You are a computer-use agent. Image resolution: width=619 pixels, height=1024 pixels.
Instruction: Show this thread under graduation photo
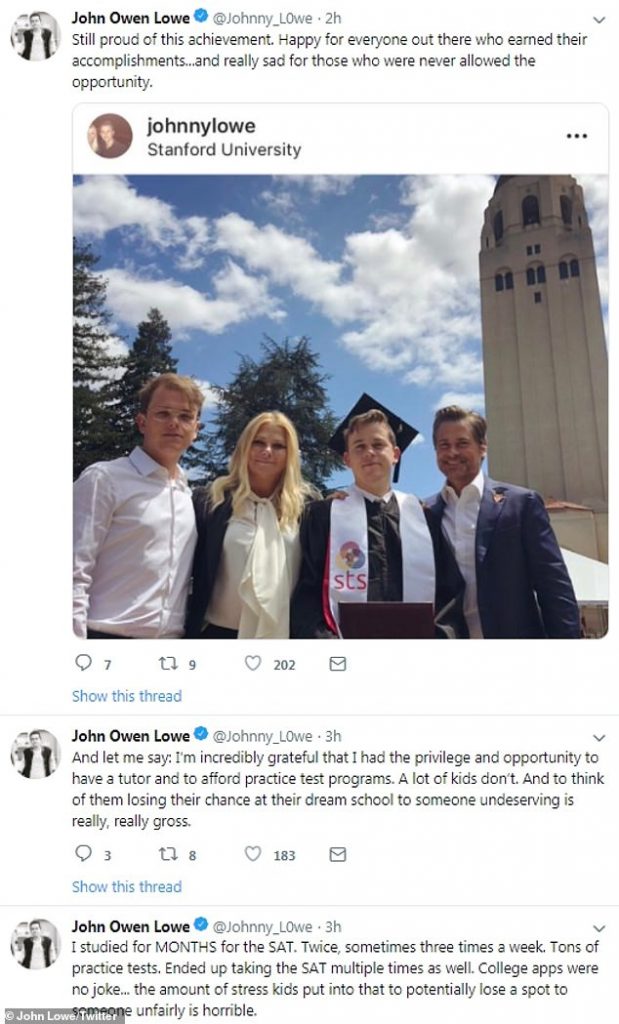(127, 696)
